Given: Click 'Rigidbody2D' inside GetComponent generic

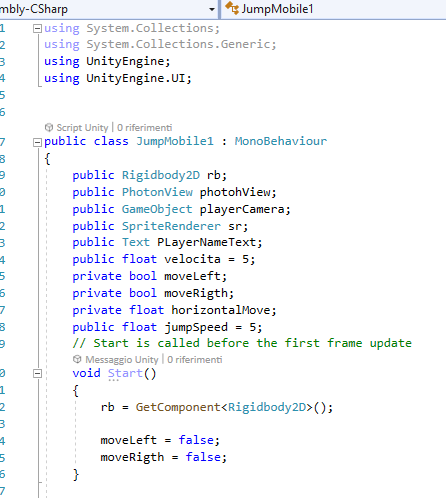Looking at the screenshot, I should coord(267,407).
